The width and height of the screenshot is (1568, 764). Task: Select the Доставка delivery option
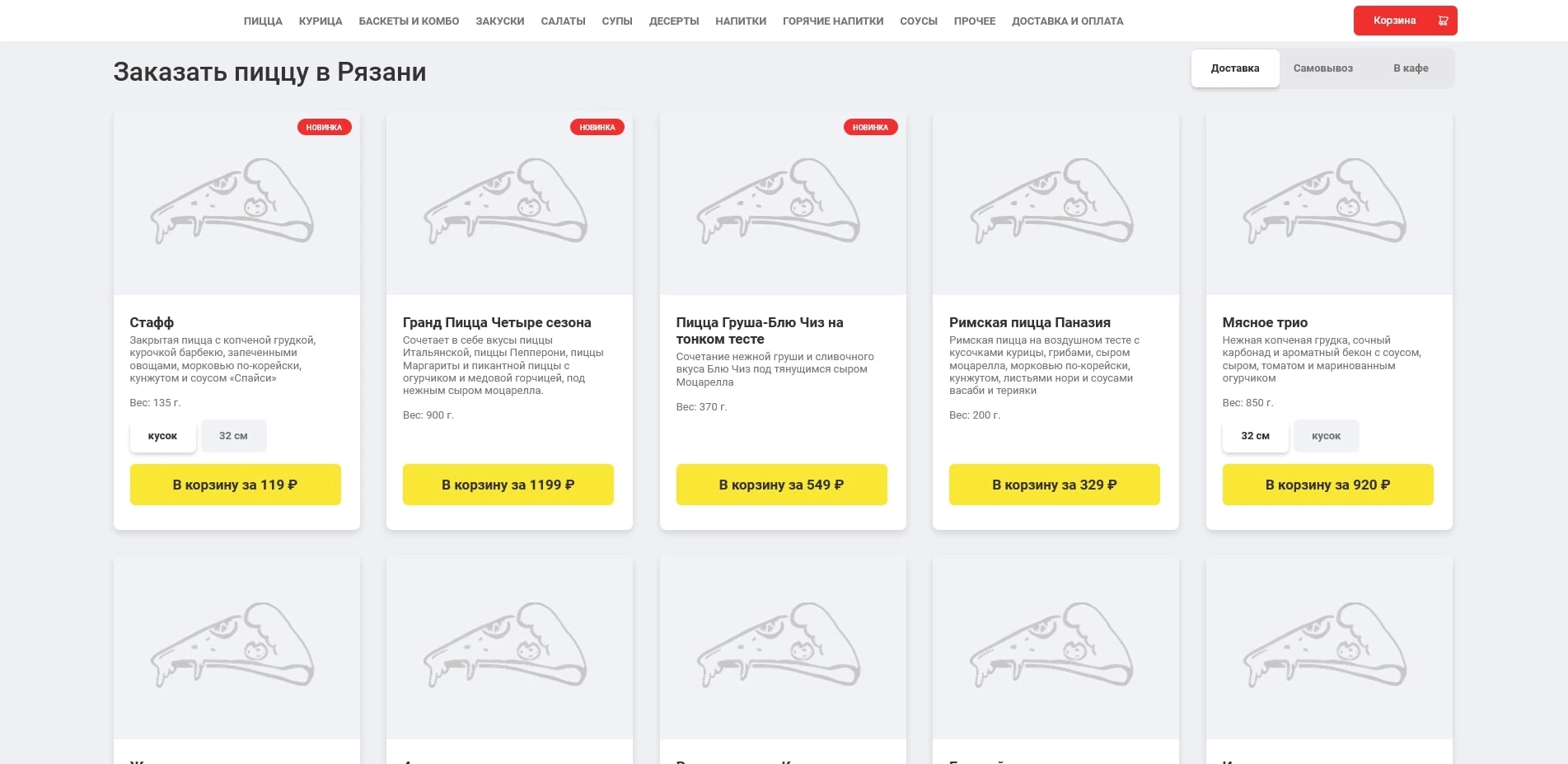[x=1234, y=68]
